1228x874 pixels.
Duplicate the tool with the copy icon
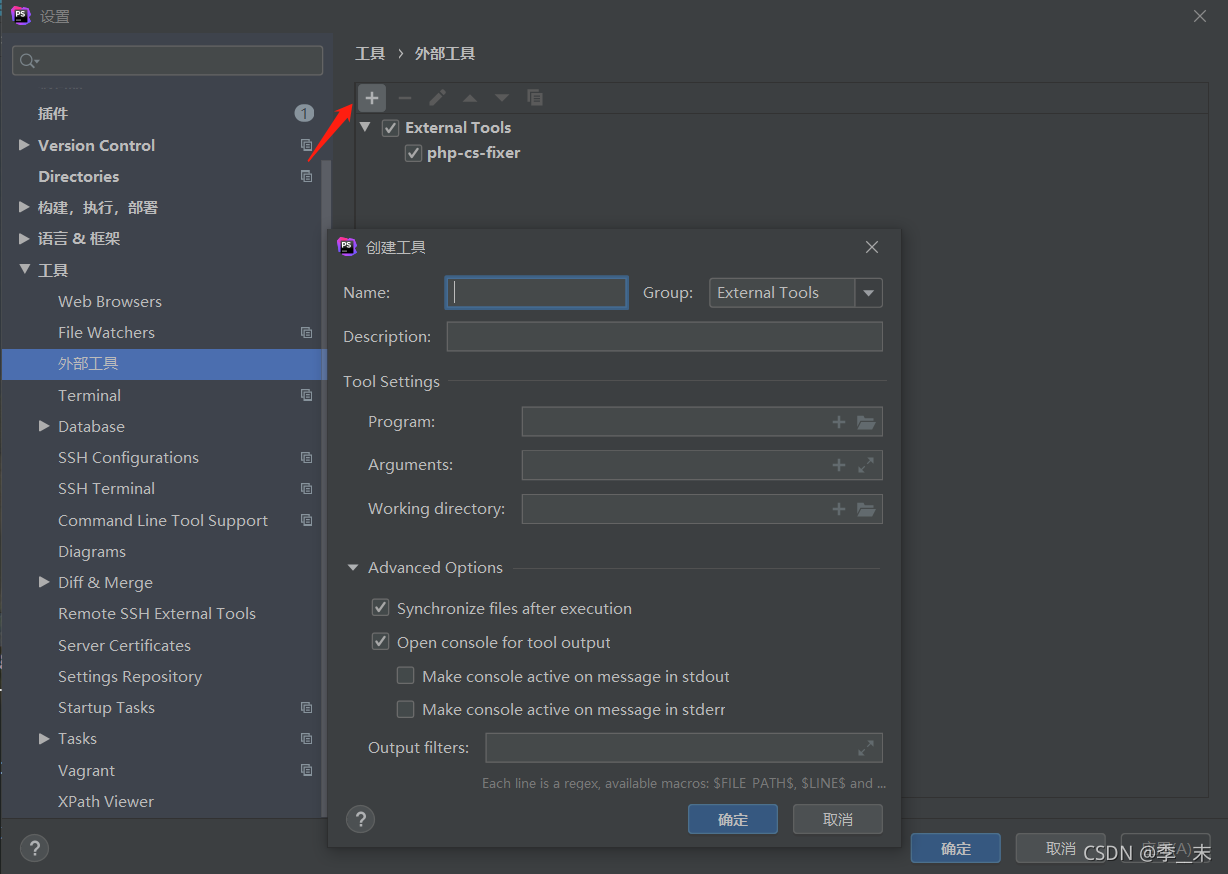coord(535,97)
